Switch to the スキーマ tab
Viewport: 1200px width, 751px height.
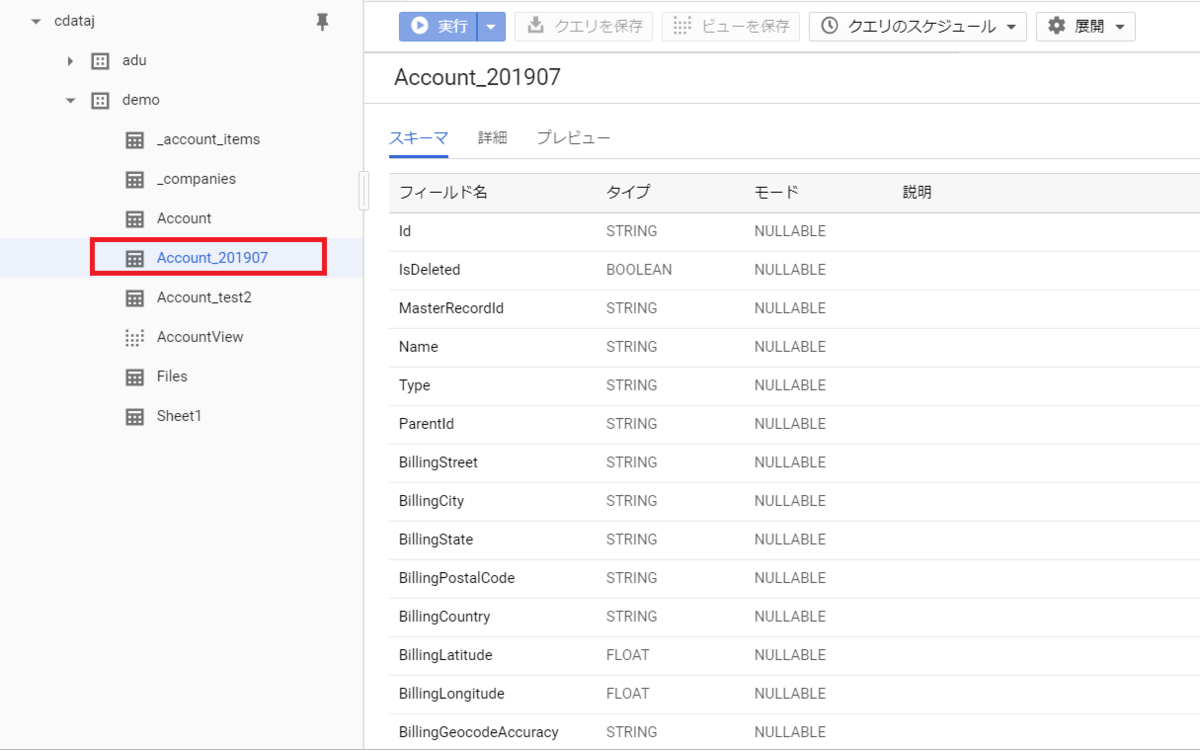coord(418,138)
